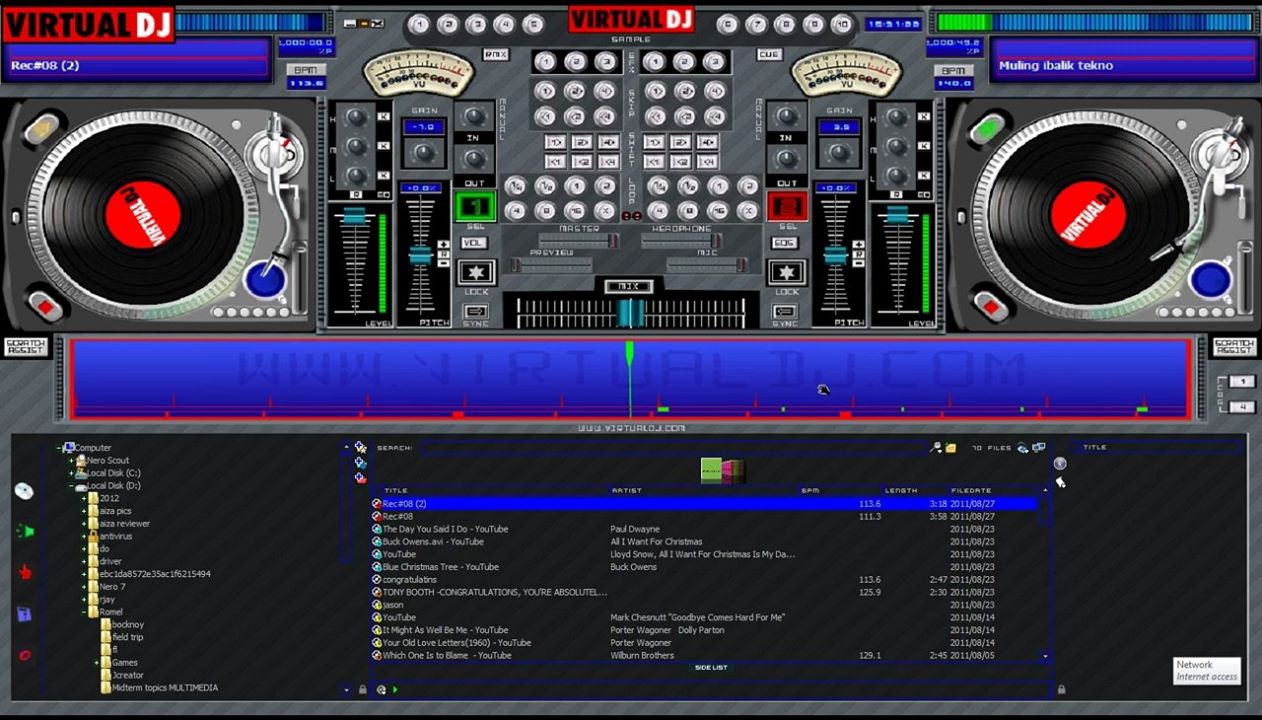Expand the aiza pics folder

pos(84,511)
